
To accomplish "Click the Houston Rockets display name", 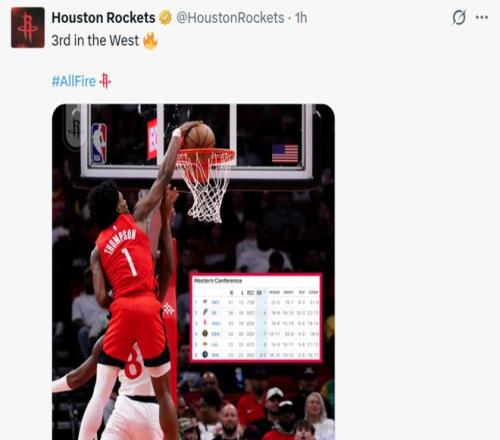I will point(103,18).
